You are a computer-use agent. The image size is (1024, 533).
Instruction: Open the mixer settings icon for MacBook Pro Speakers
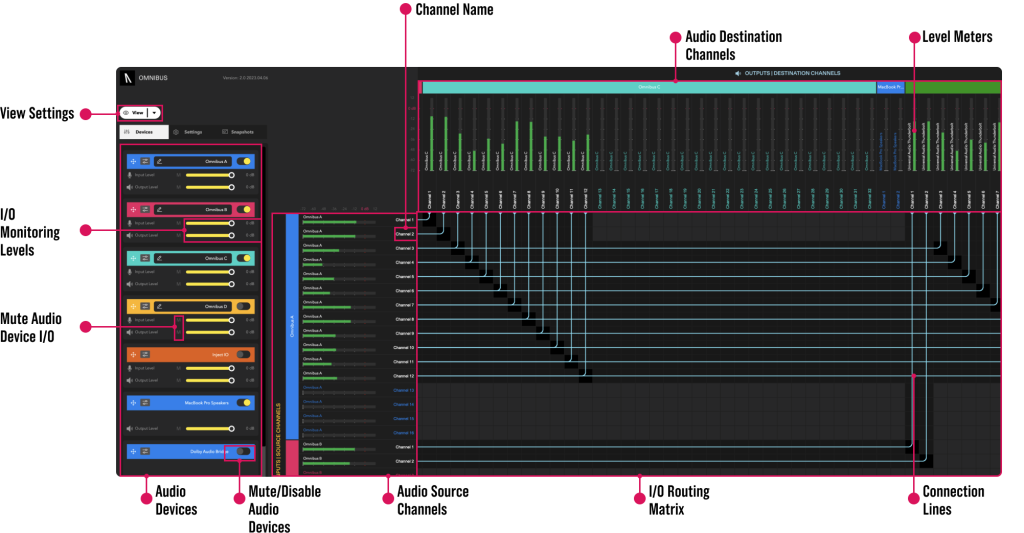[x=145, y=403]
